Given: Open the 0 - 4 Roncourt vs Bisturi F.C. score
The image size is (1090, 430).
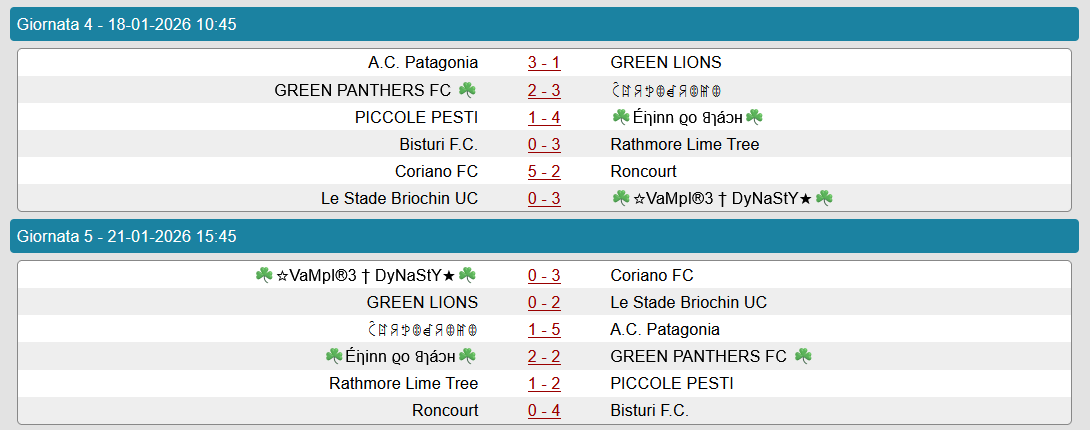Looking at the screenshot, I should point(544,410).
